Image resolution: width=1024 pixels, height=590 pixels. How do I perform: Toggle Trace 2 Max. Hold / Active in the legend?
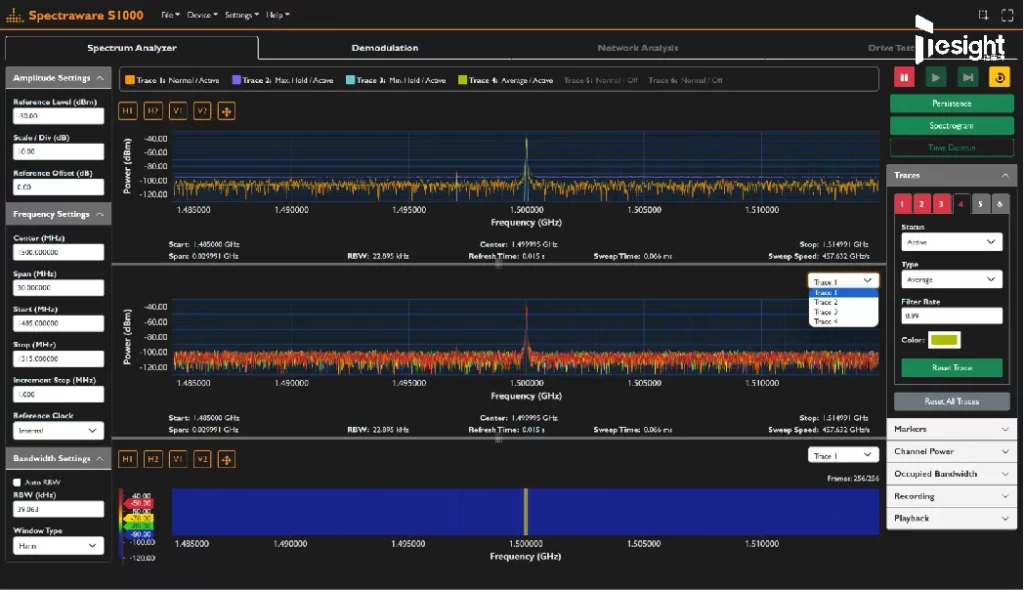point(283,80)
